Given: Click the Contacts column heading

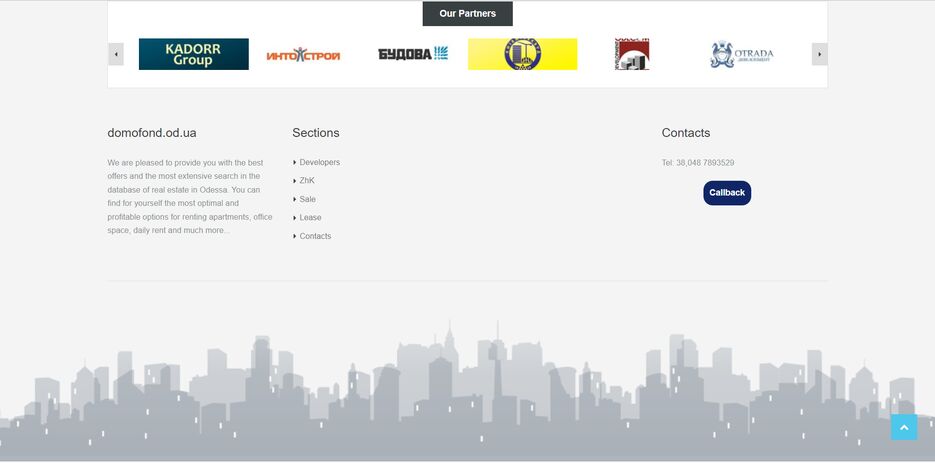Looking at the screenshot, I should (x=685, y=132).
